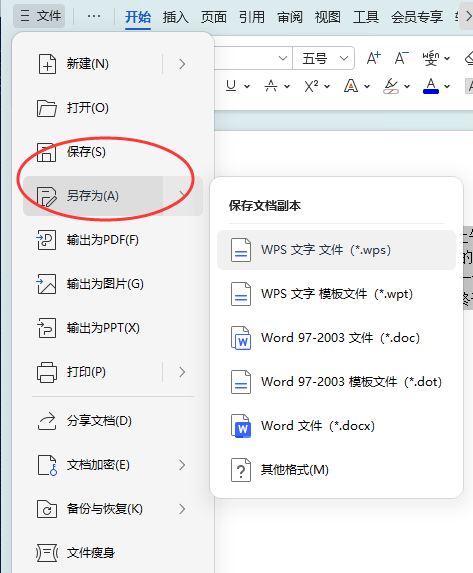Open the 工具 tab
The width and height of the screenshot is (473, 573).
366,17
